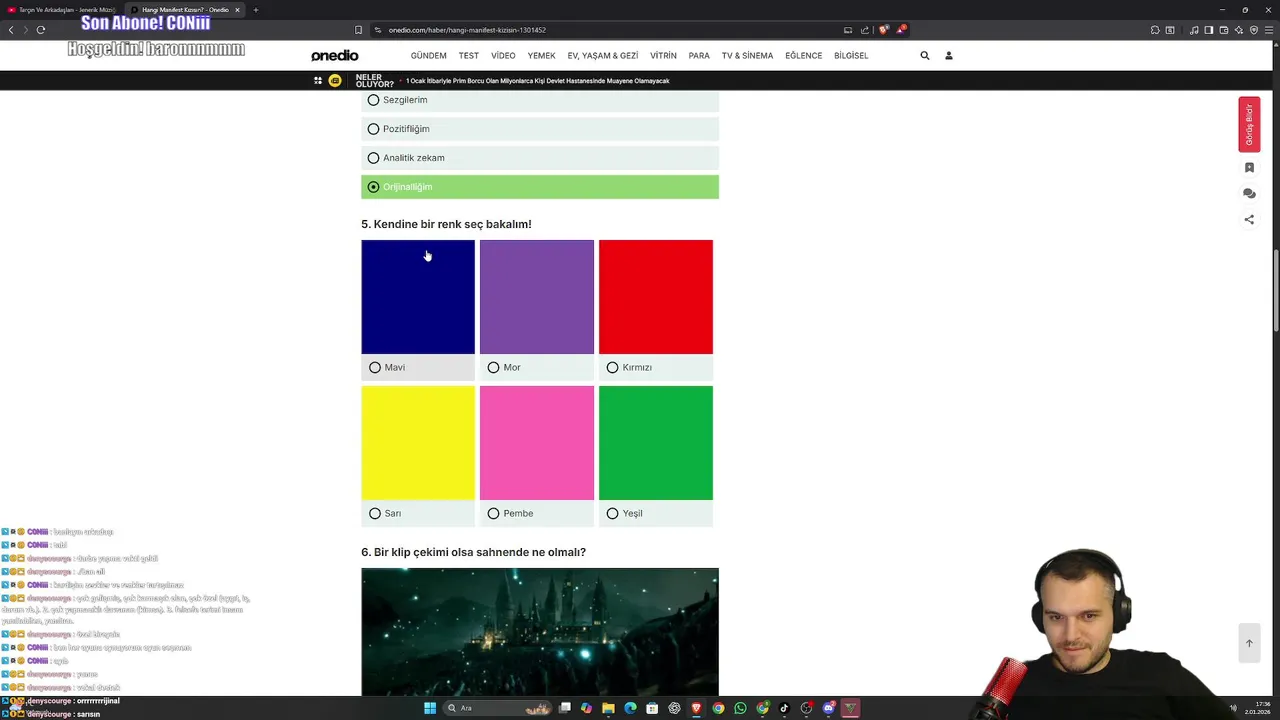This screenshot has width=1280, height=720.
Task: Open the grid menu icon beside Neler Oluyor
Action: pyautogui.click(x=318, y=80)
